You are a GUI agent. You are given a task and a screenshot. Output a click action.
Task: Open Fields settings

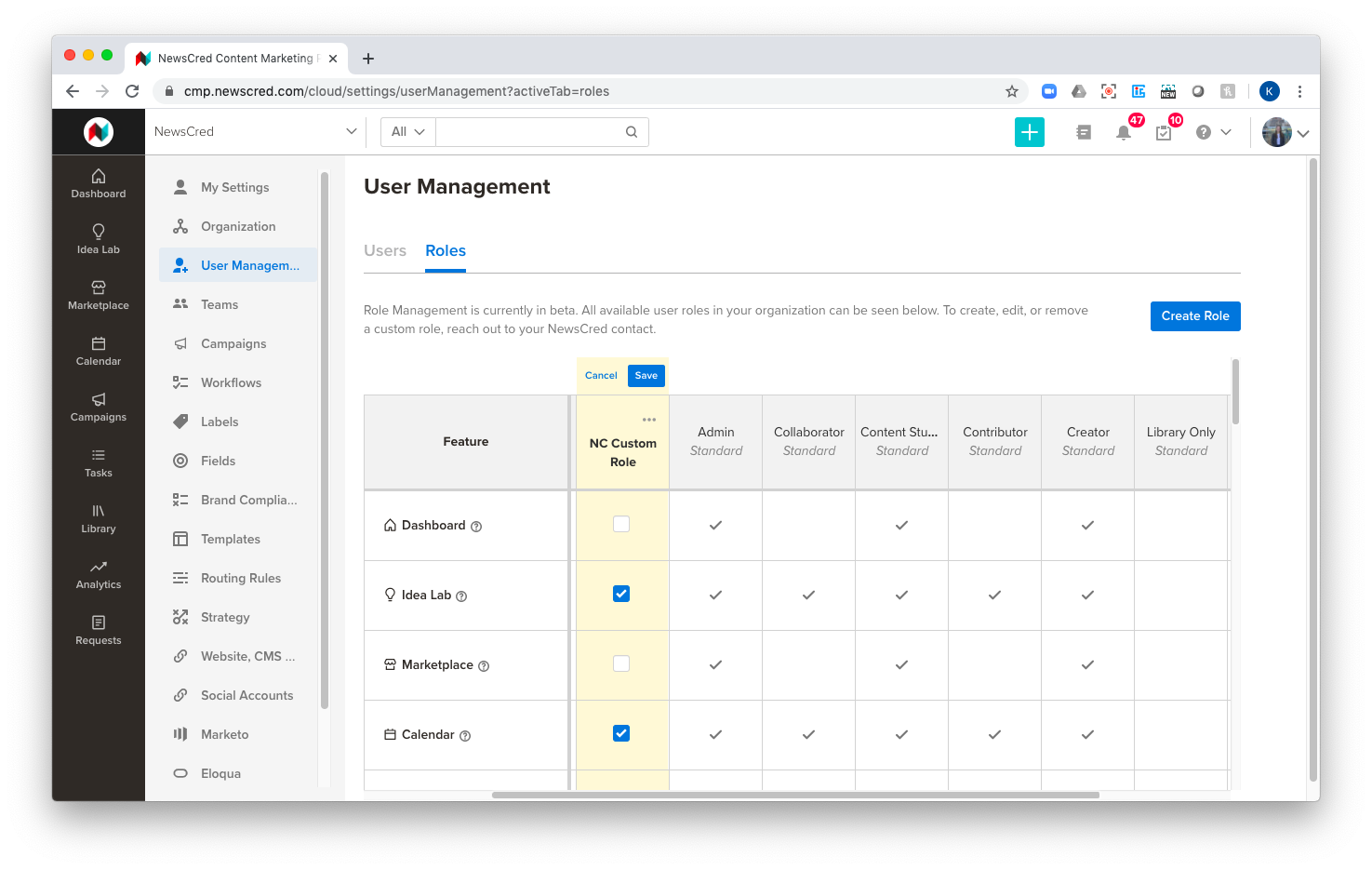(238, 461)
